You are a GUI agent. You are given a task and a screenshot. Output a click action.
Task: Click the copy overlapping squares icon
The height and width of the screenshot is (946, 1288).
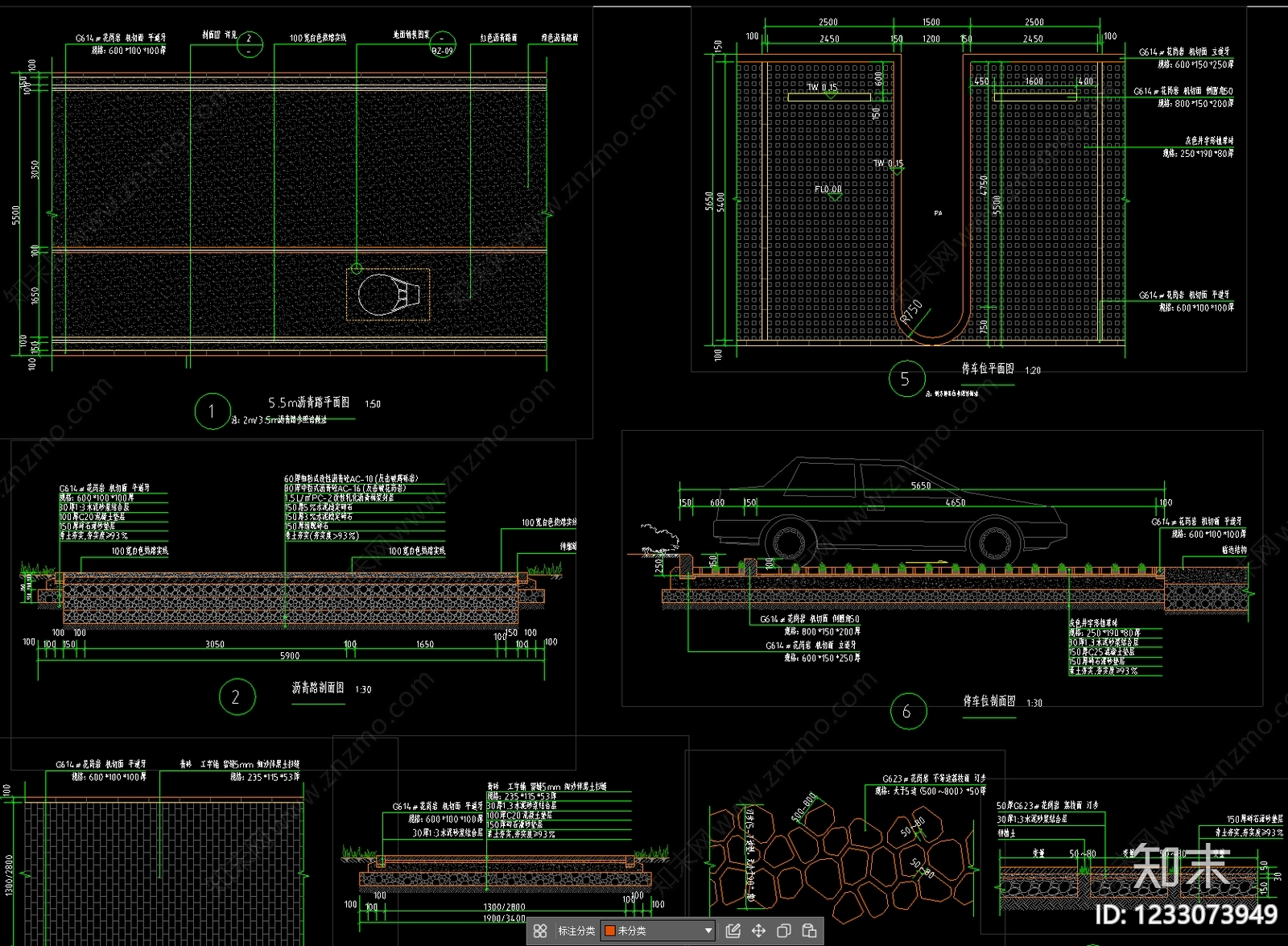coord(784,931)
